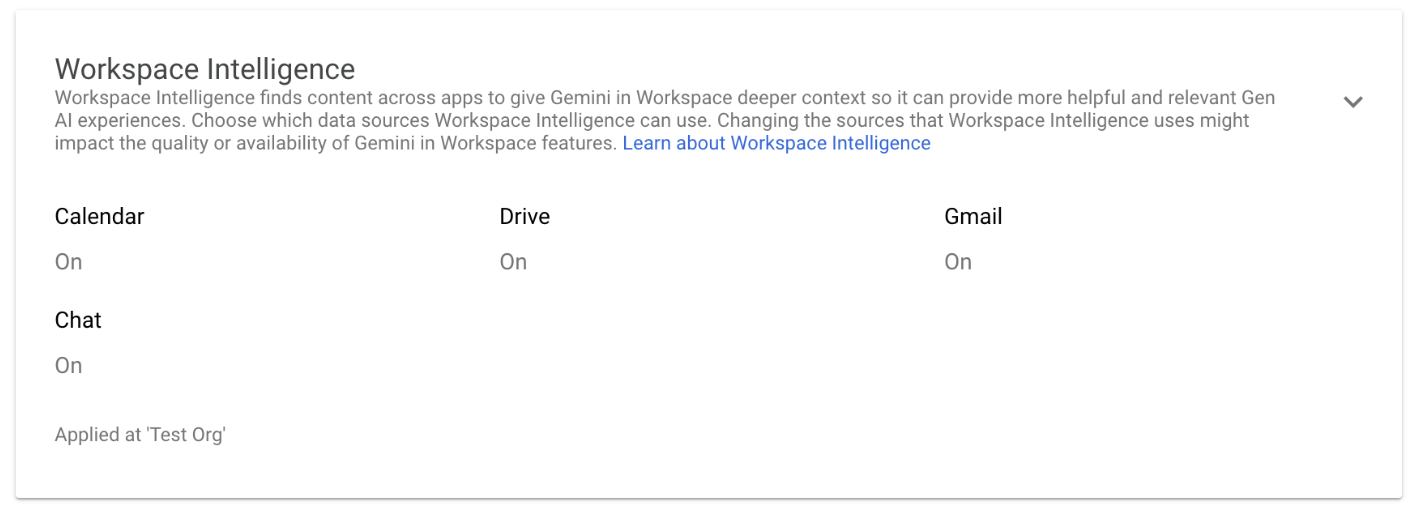The height and width of the screenshot is (510, 1416).
Task: Click the Applied at 'Test Org' text
Action: pyautogui.click(x=140, y=435)
